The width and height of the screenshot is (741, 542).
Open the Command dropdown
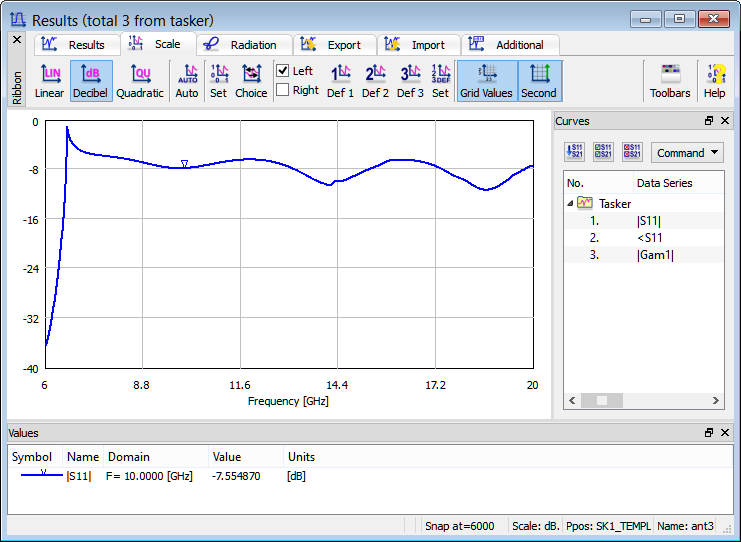coord(687,153)
